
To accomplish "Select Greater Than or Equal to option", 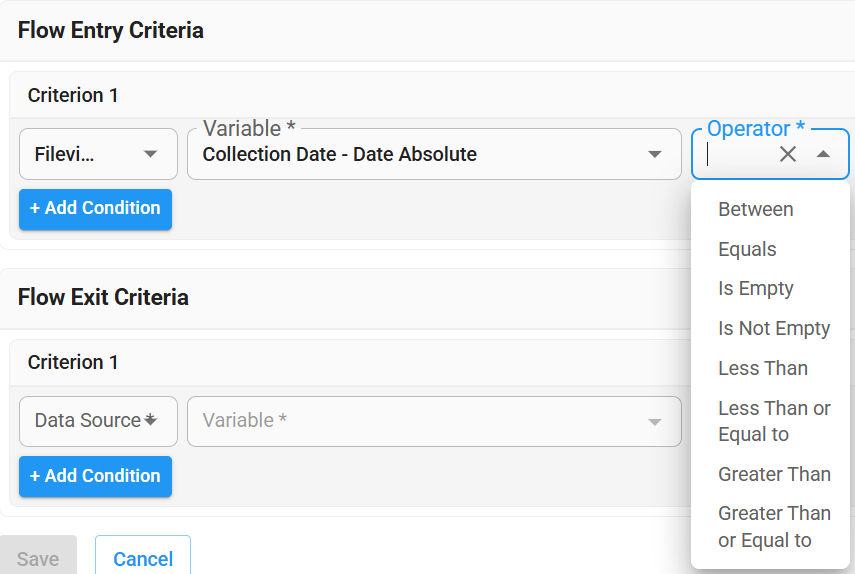I will 774,527.
